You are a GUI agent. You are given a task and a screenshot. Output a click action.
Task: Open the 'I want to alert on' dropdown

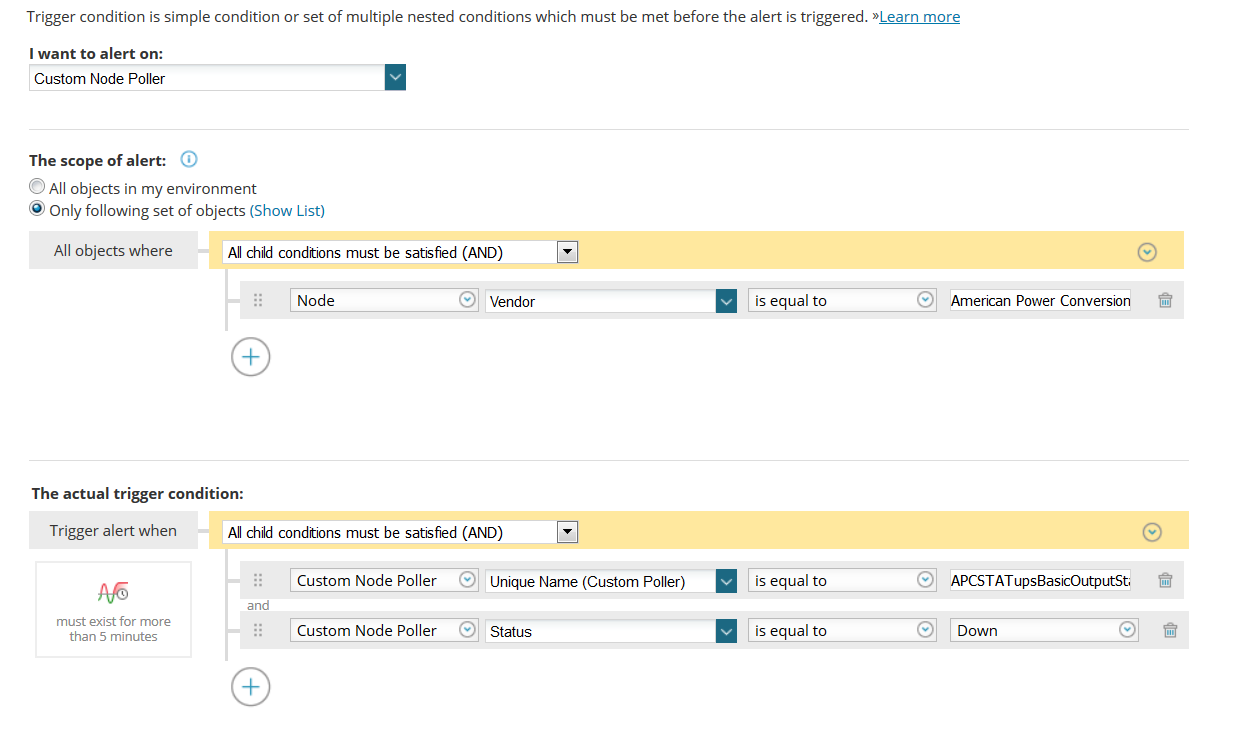pyautogui.click(x=395, y=78)
